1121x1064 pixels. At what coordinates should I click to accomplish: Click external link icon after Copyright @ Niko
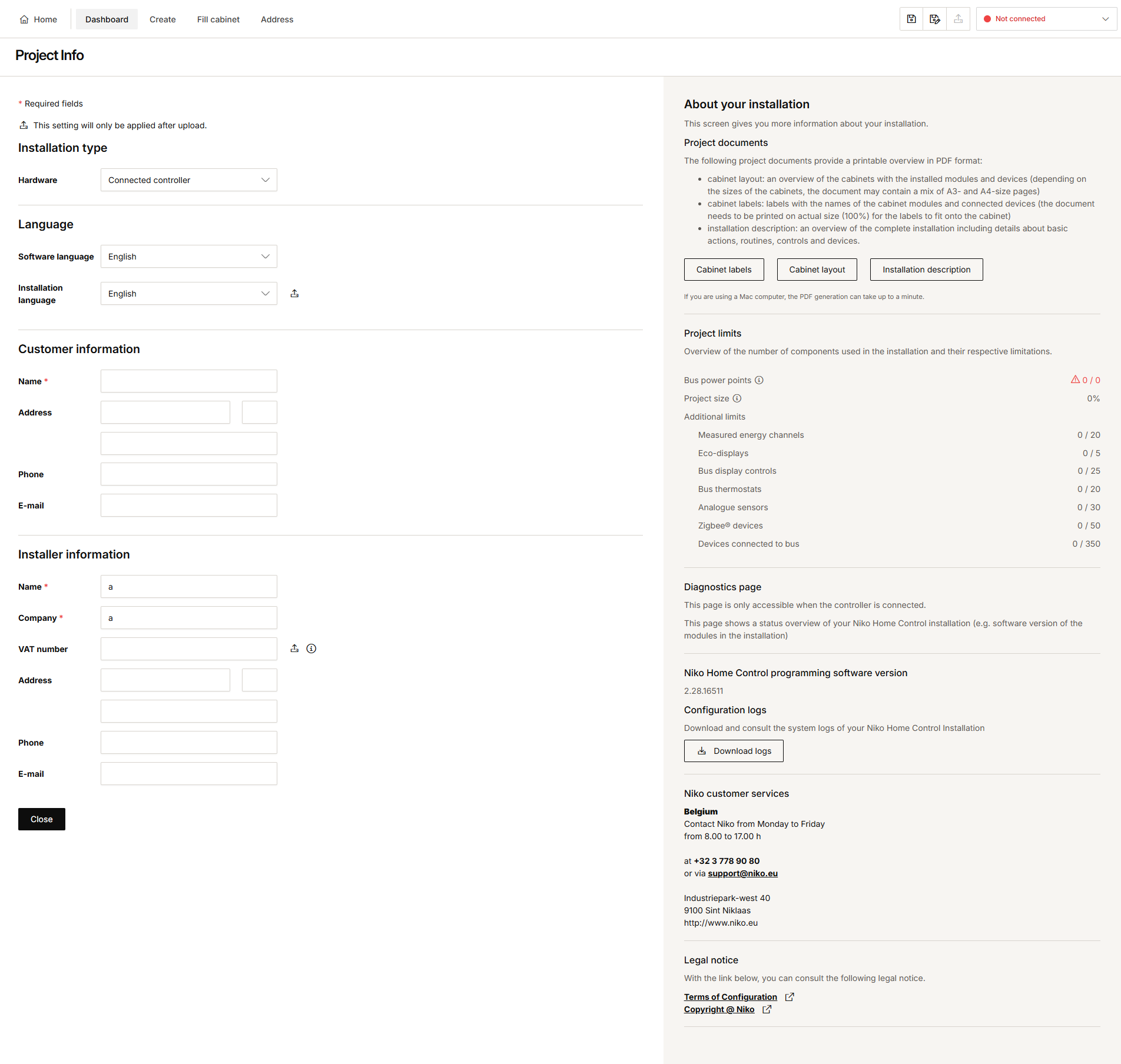(x=767, y=1009)
